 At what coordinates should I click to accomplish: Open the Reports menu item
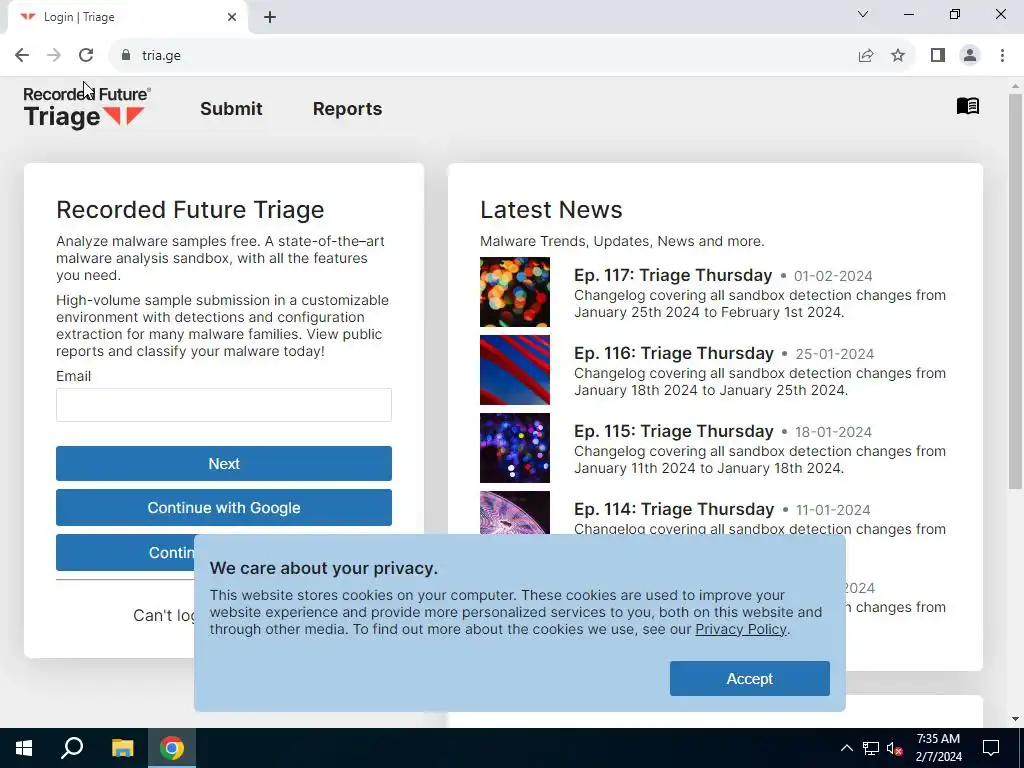pyautogui.click(x=347, y=108)
